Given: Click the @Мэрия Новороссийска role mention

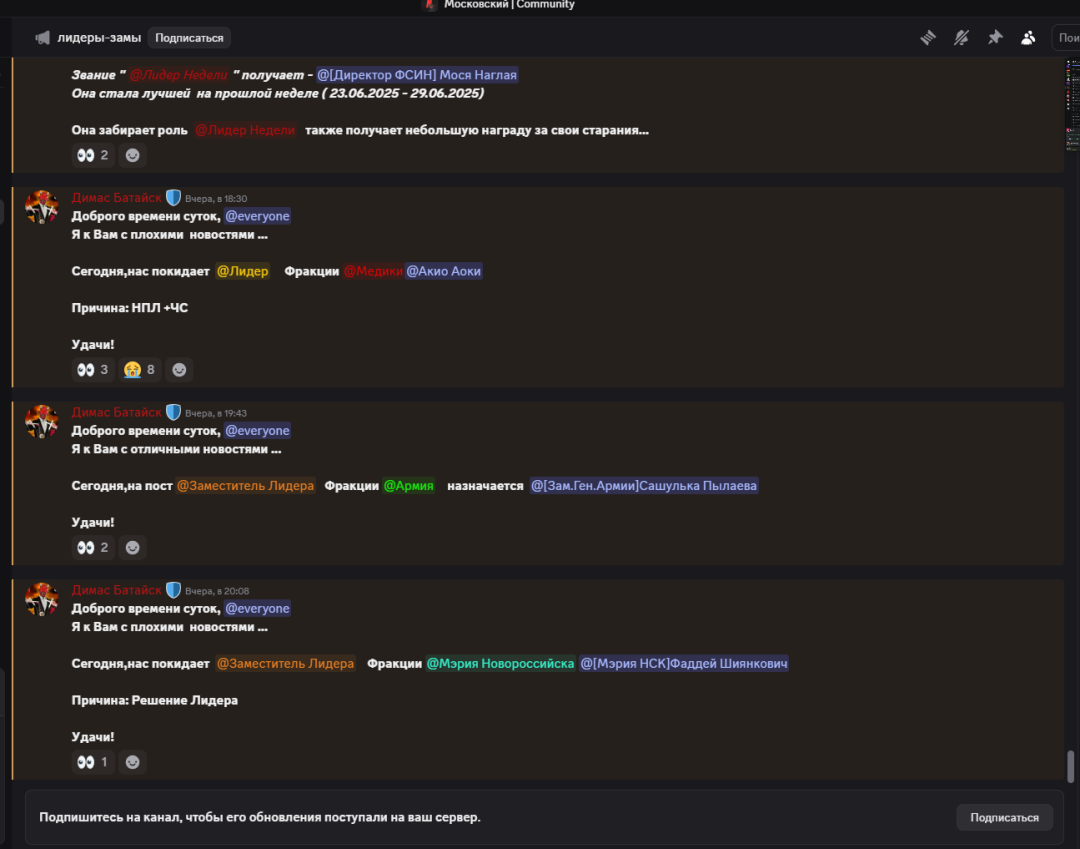Looking at the screenshot, I should tap(500, 664).
